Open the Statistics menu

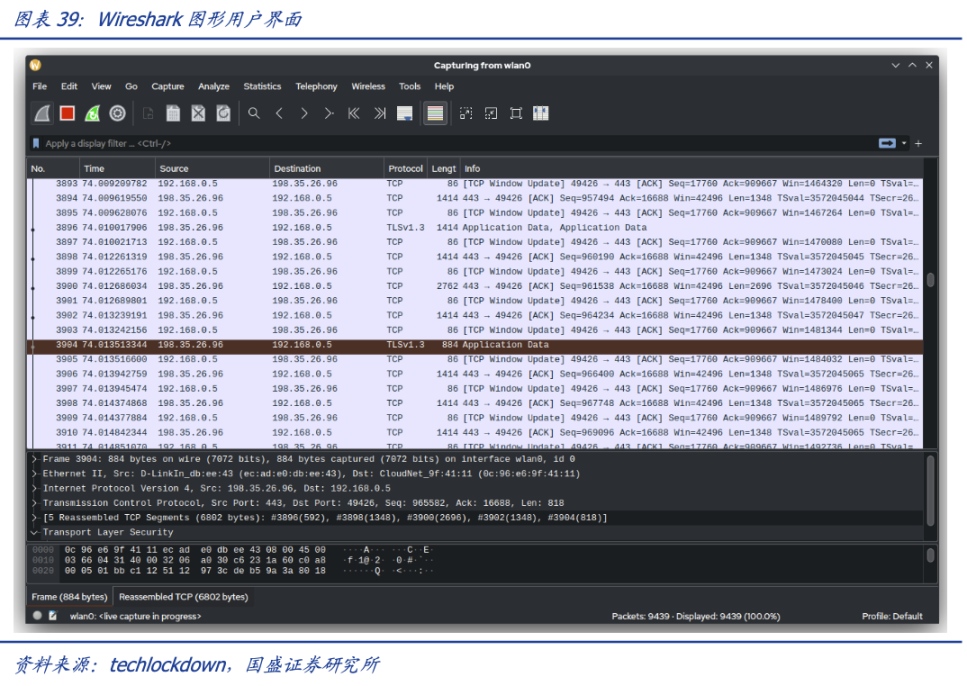click(x=262, y=87)
